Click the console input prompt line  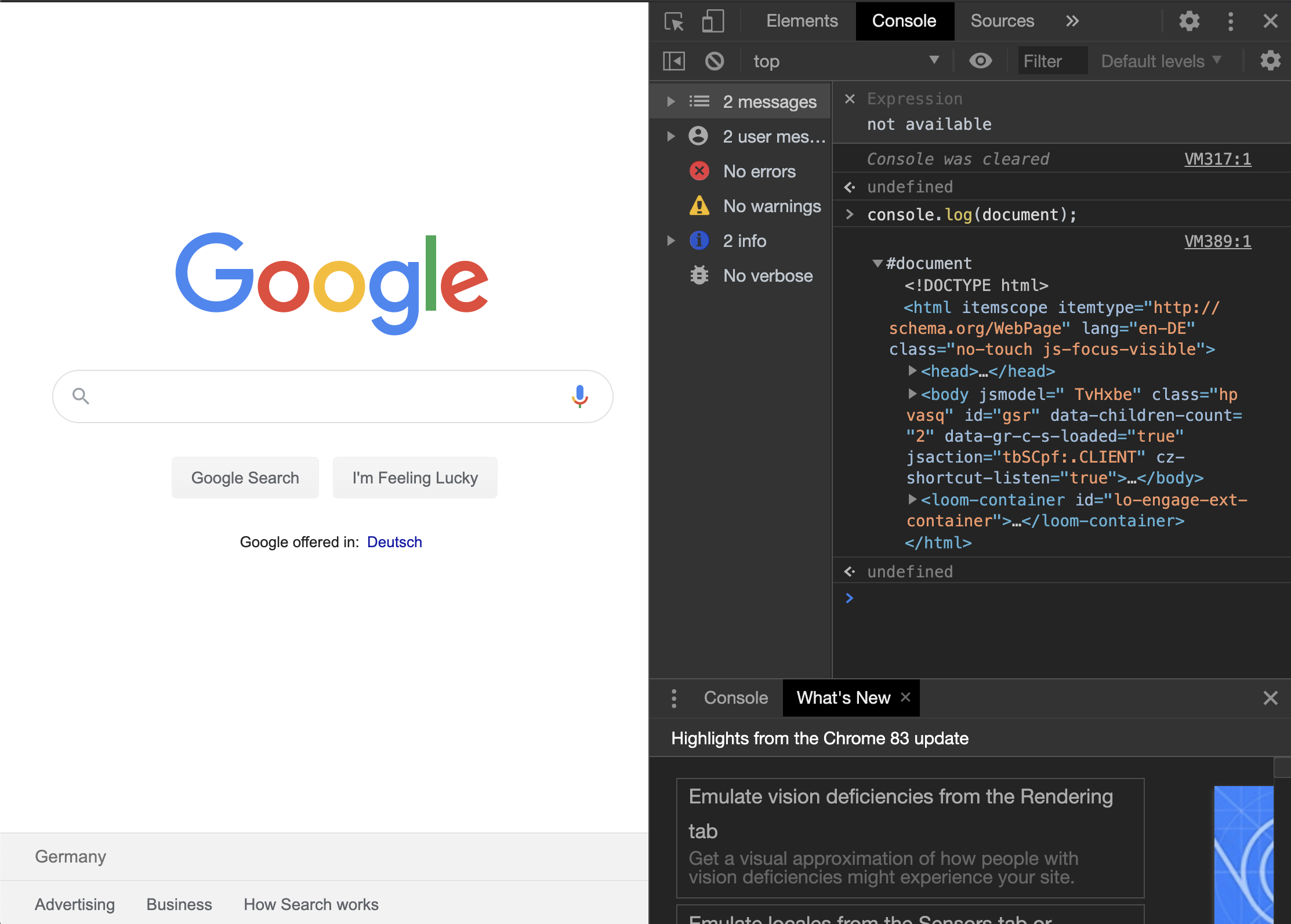pyautogui.click(x=1061, y=598)
